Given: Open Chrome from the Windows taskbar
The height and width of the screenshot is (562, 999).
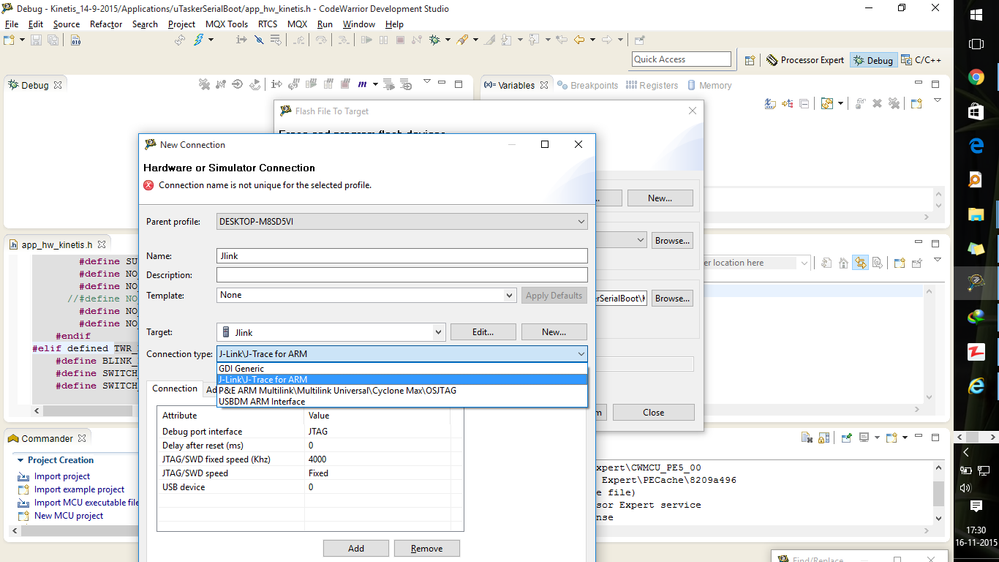Looking at the screenshot, I should (x=975, y=77).
